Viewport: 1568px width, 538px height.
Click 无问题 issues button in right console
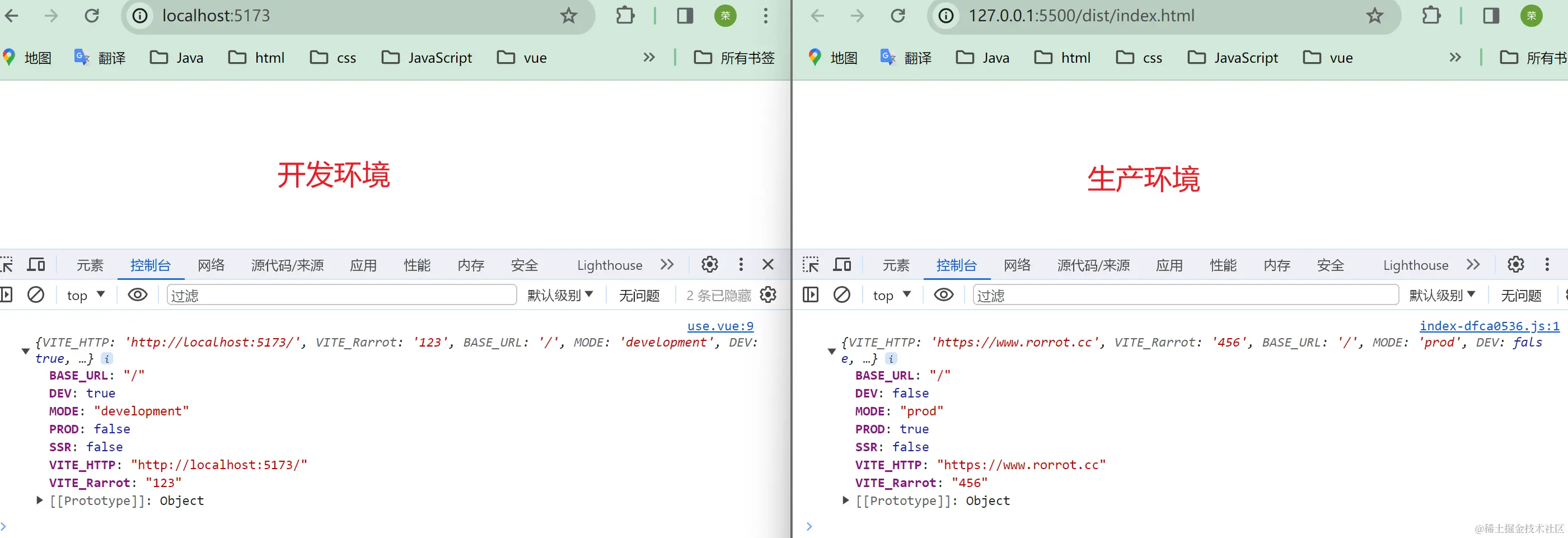click(1521, 296)
